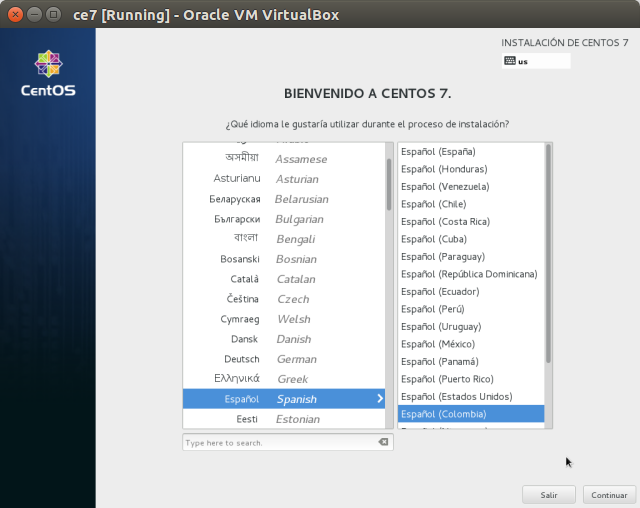The height and width of the screenshot is (508, 640).
Task: Choose Español (Chile) locale
Action: point(471,204)
